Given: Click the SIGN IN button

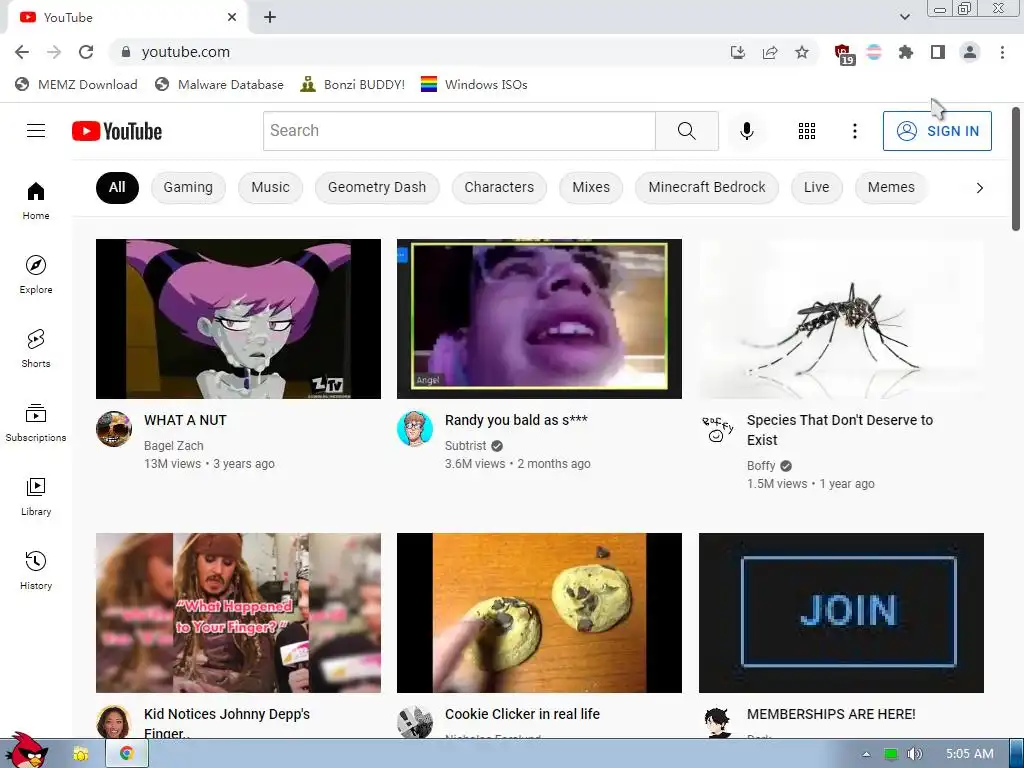Looking at the screenshot, I should (x=937, y=131).
